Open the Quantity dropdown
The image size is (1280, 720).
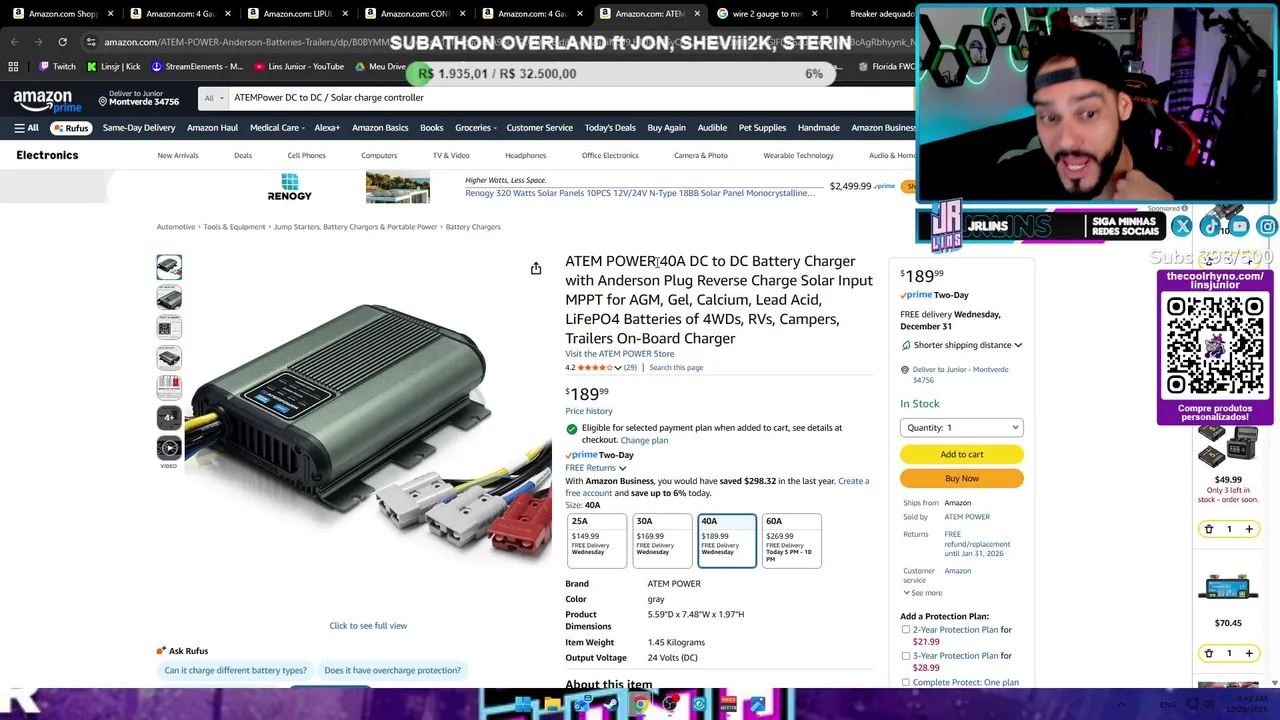point(961,428)
